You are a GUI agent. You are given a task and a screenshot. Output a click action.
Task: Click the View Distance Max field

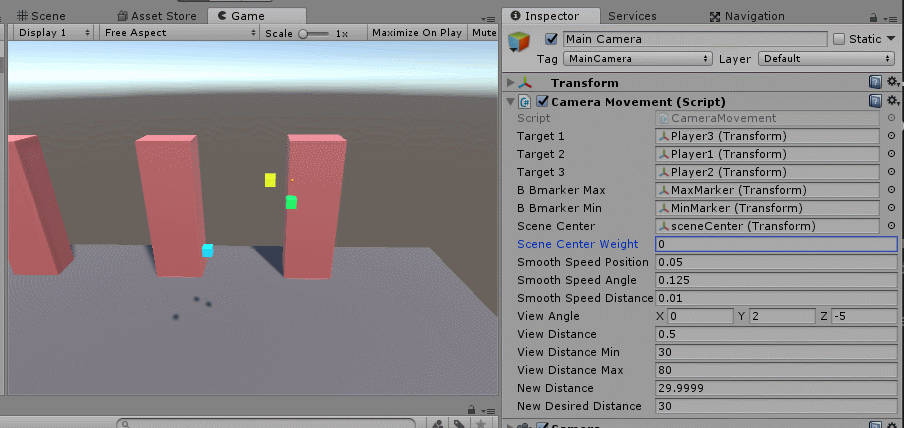(776, 370)
